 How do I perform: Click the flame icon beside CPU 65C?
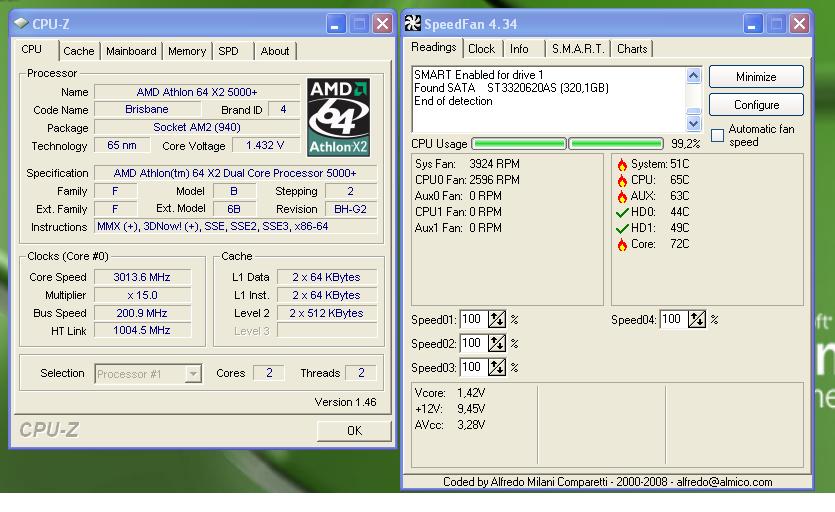622,180
